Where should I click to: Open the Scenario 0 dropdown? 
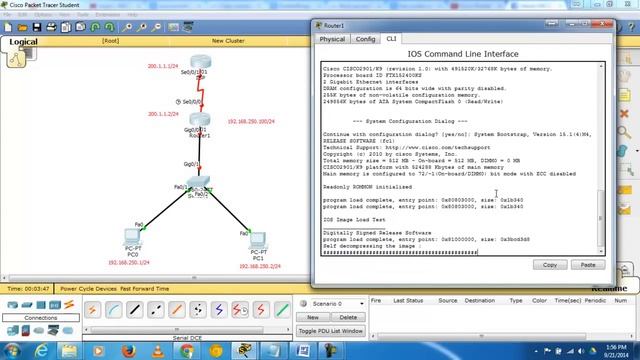pyautogui.click(x=337, y=304)
